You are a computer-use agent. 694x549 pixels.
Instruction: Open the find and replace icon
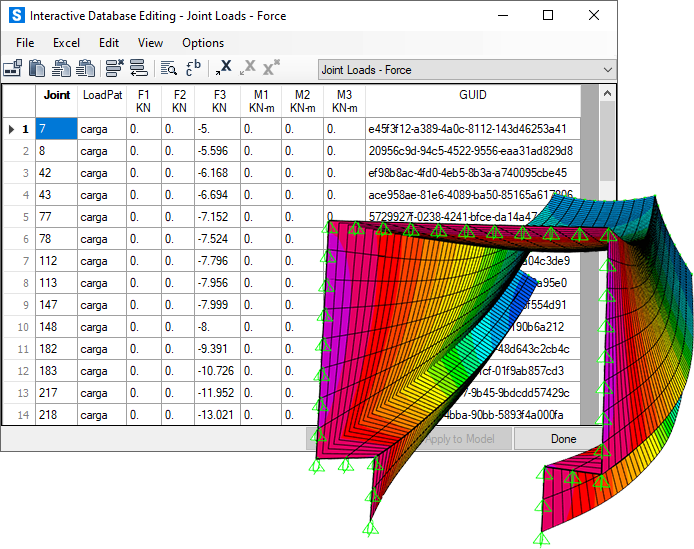[194, 69]
